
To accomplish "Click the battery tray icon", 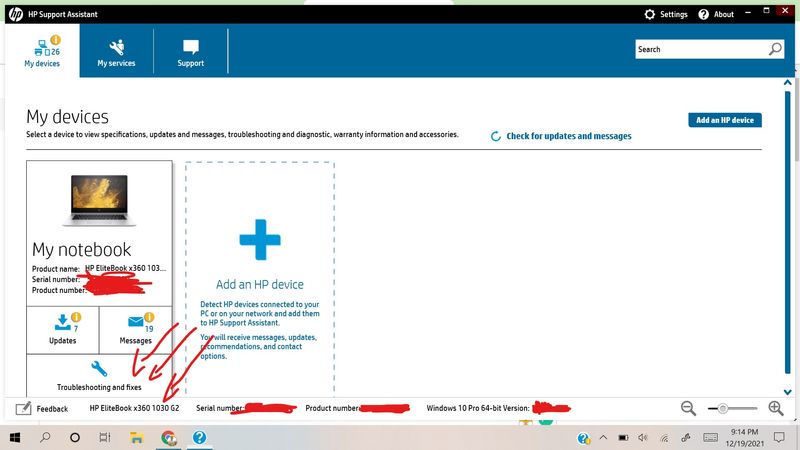I will point(623,438).
